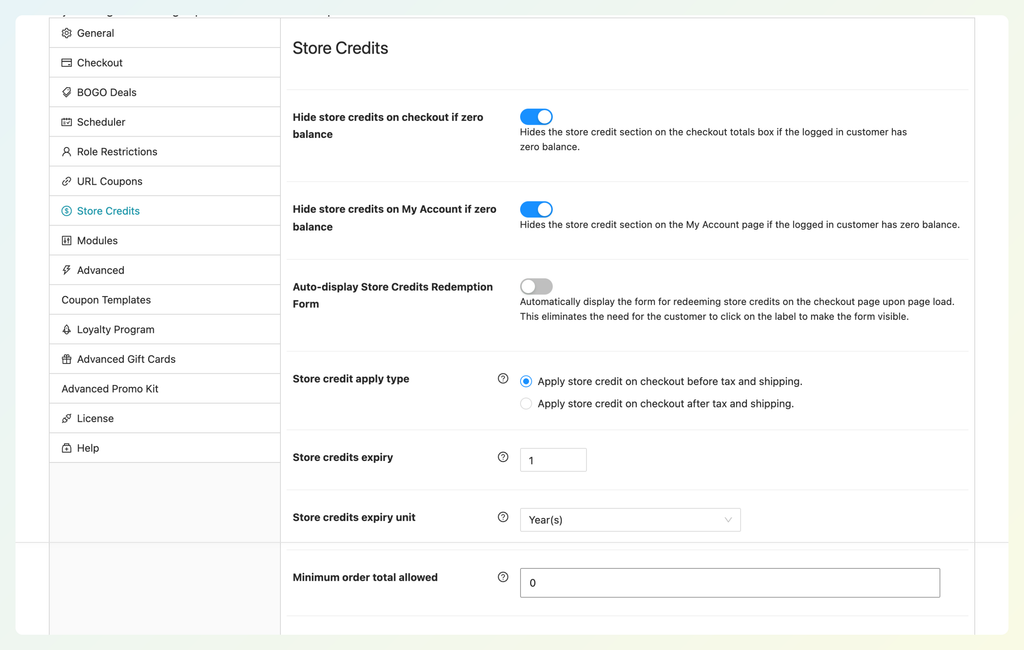Click 'Store credits expiry unit' label
1024x650 pixels.
pos(354,517)
